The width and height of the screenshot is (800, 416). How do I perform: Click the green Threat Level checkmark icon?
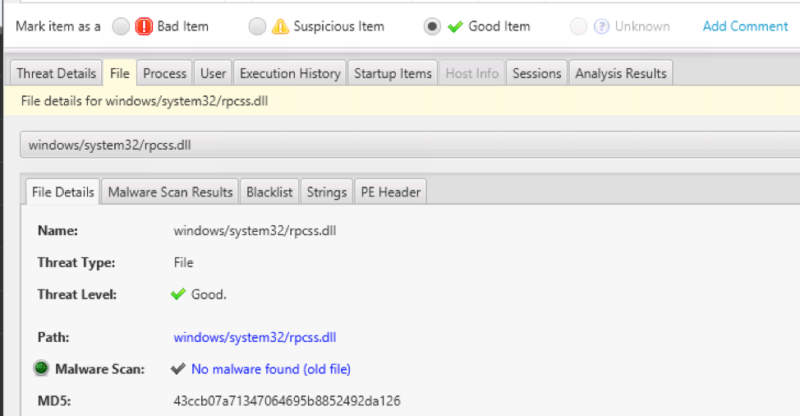pyautogui.click(x=178, y=294)
